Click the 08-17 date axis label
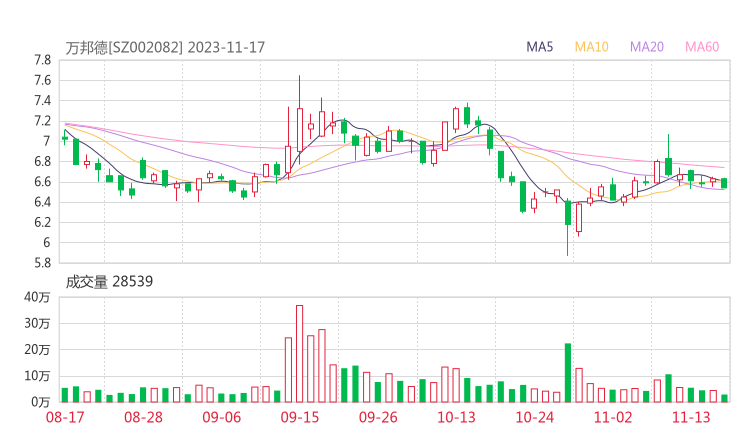The width and height of the screenshot is (740, 440). [65, 417]
